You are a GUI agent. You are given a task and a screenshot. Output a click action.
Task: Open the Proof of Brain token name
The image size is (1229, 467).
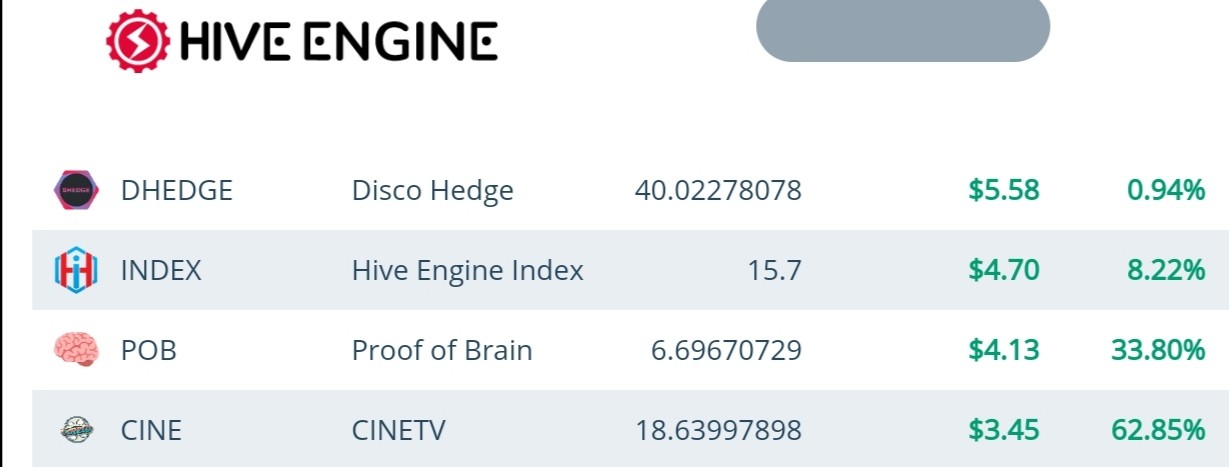[x=442, y=350]
